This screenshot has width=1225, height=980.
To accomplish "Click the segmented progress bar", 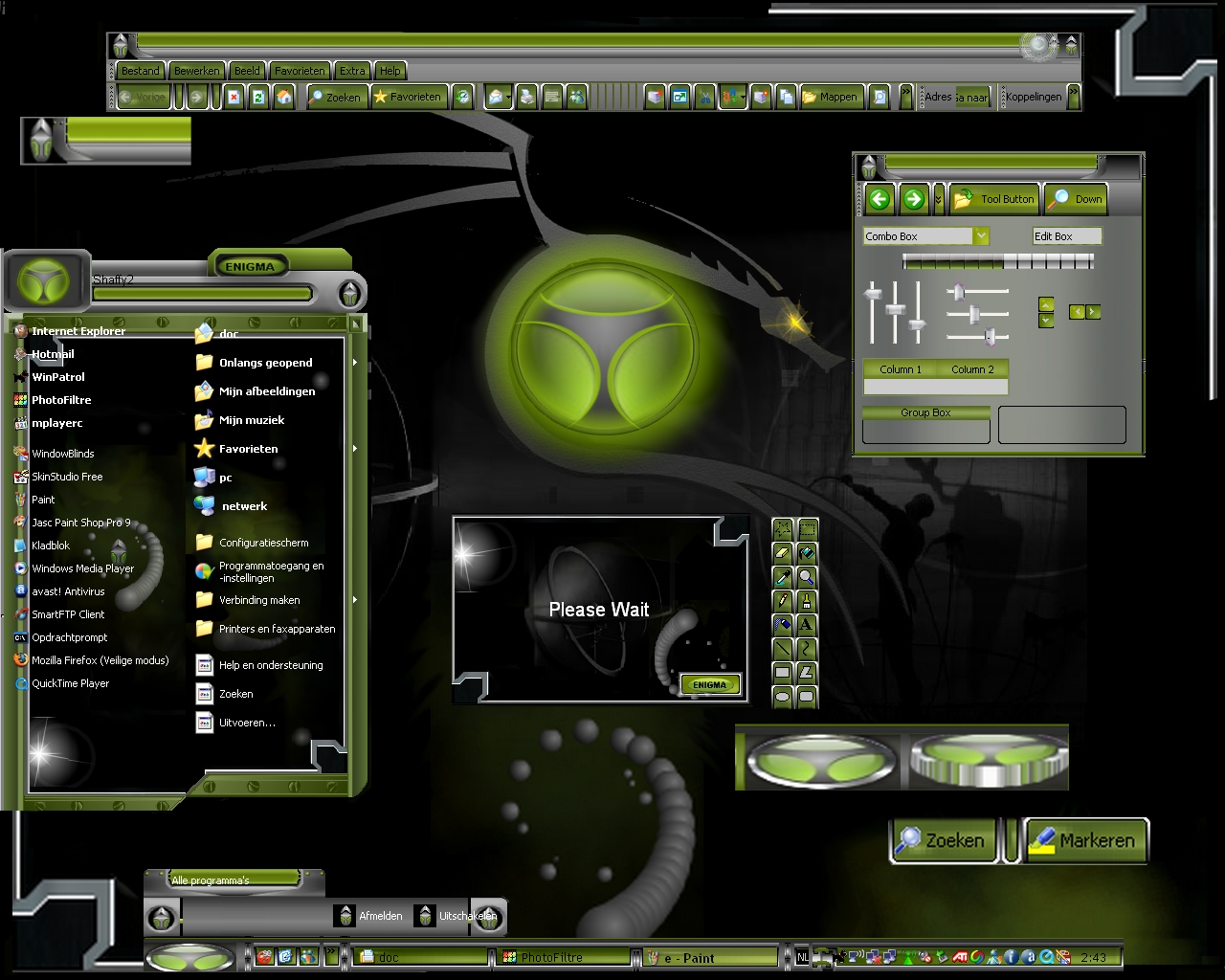I will pos(997,261).
